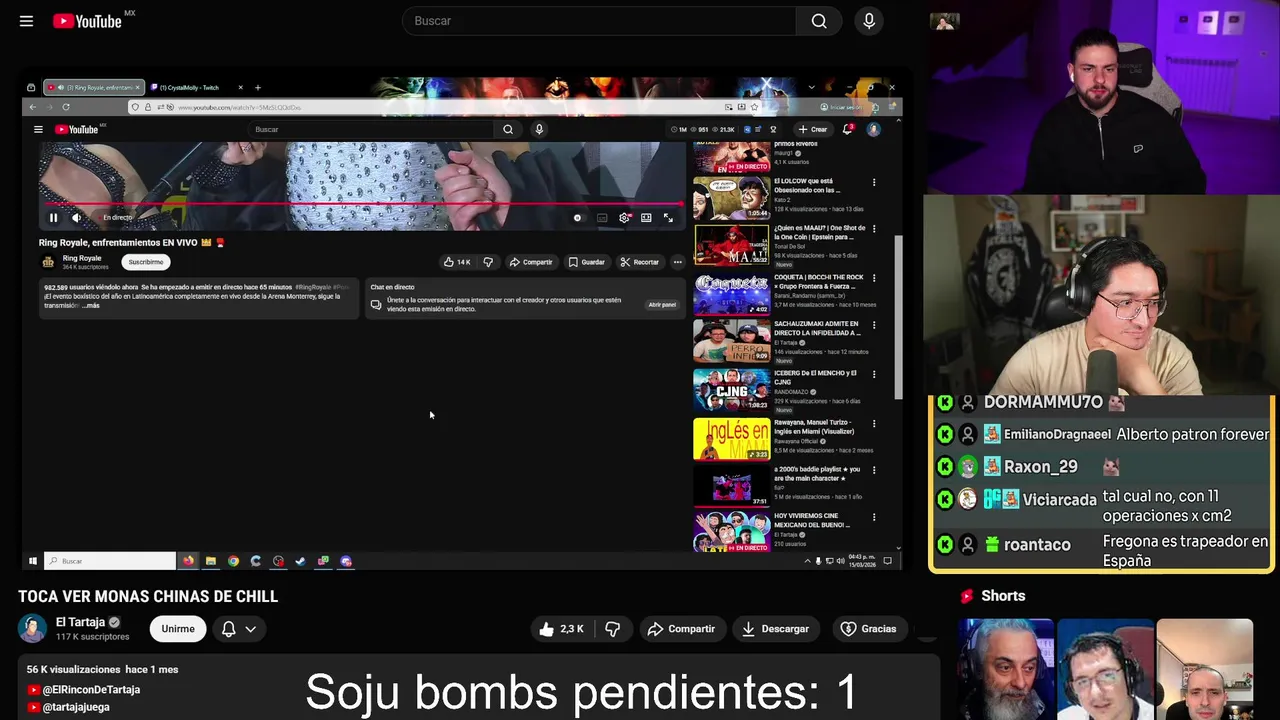Switch inner player to theater mode
1280x720 pixels.
(646, 217)
